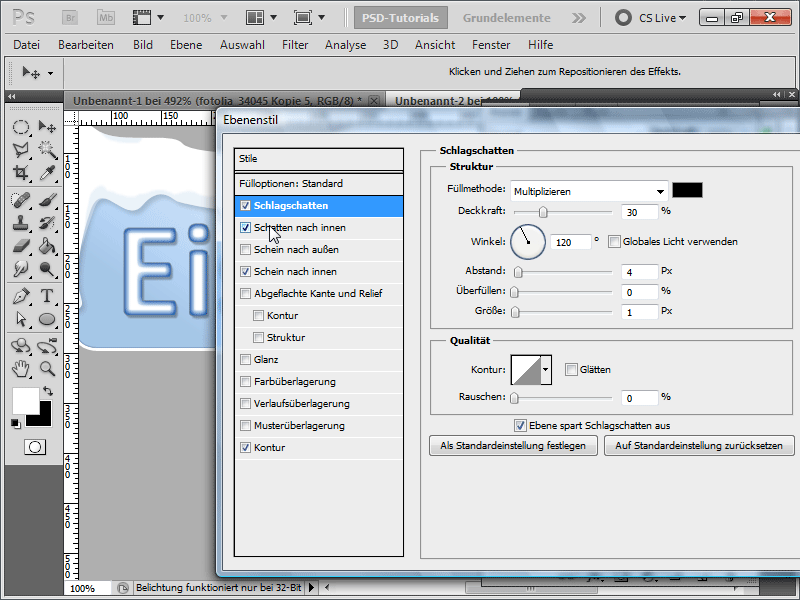Select the Eyedropper tool
This screenshot has width=800, height=600.
coord(47,172)
